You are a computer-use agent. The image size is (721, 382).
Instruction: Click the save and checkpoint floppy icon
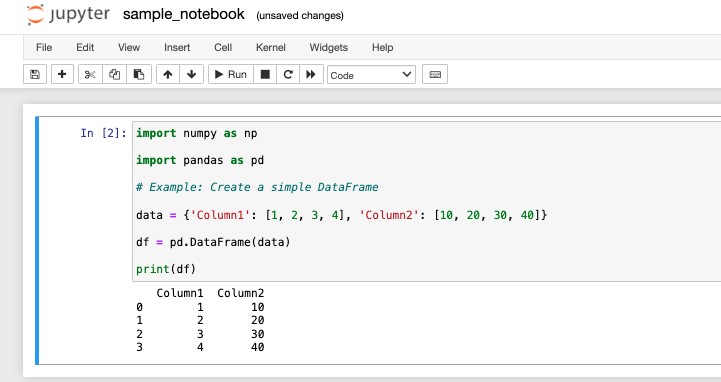coord(35,74)
